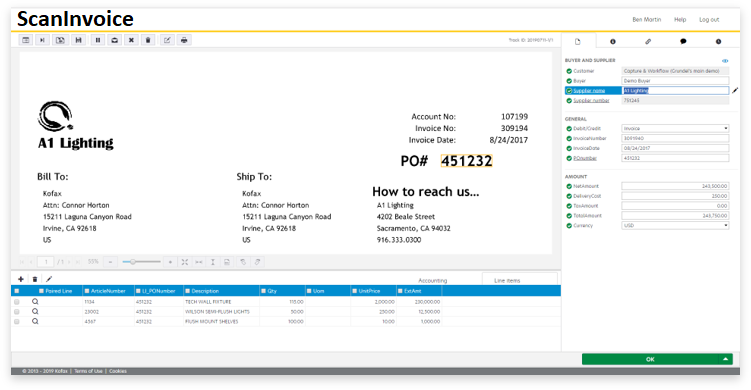Add a line item with plus icon

21,279
